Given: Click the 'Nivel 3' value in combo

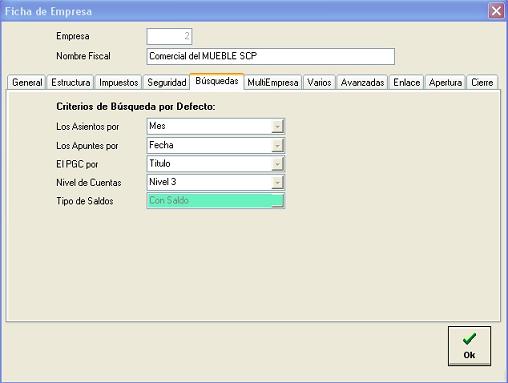Looking at the screenshot, I should pos(163,182).
